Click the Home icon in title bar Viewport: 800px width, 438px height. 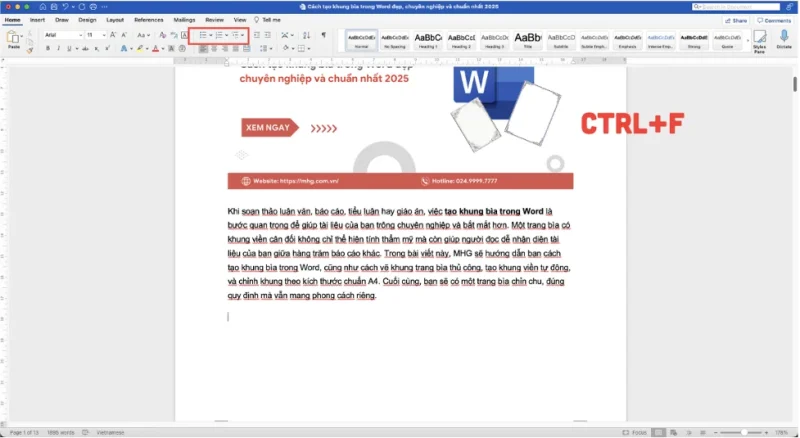pyautogui.click(x=43, y=7)
